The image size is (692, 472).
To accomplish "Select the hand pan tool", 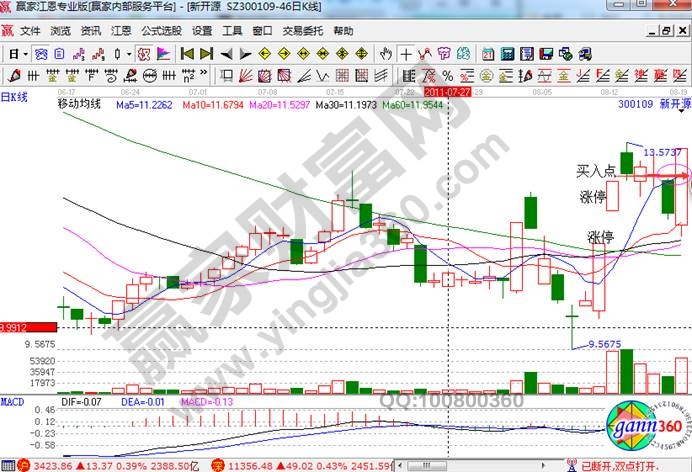I will pyautogui.click(x=383, y=53).
